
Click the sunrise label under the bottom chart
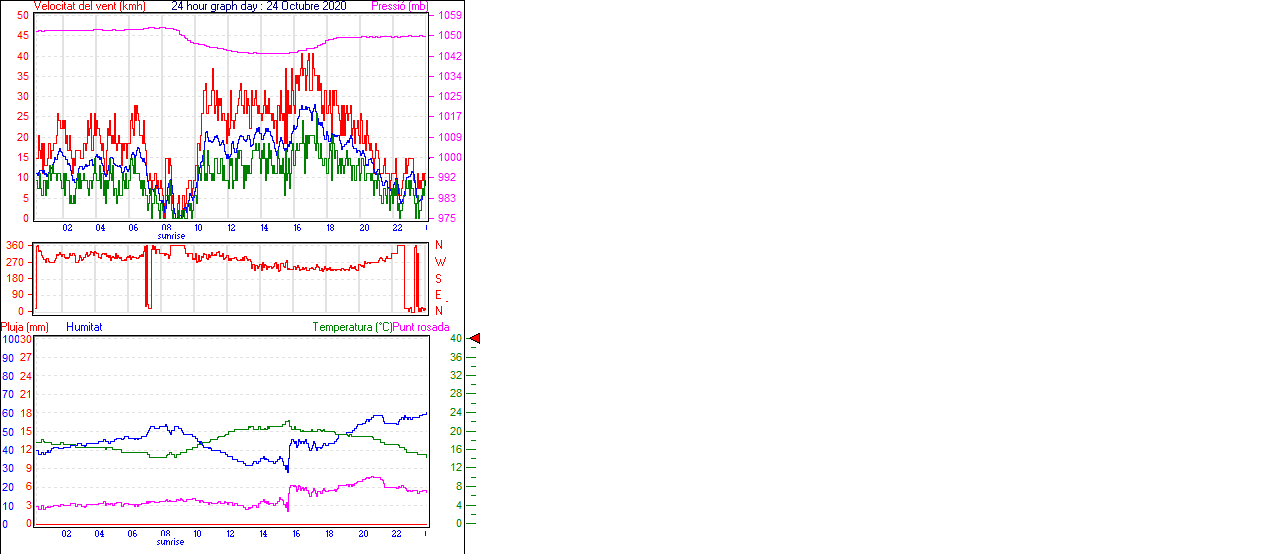point(170,543)
